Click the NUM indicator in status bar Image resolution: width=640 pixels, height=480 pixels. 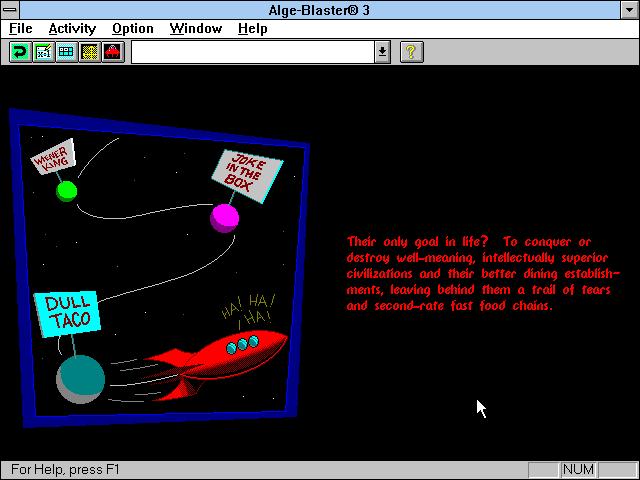[x=578, y=469]
